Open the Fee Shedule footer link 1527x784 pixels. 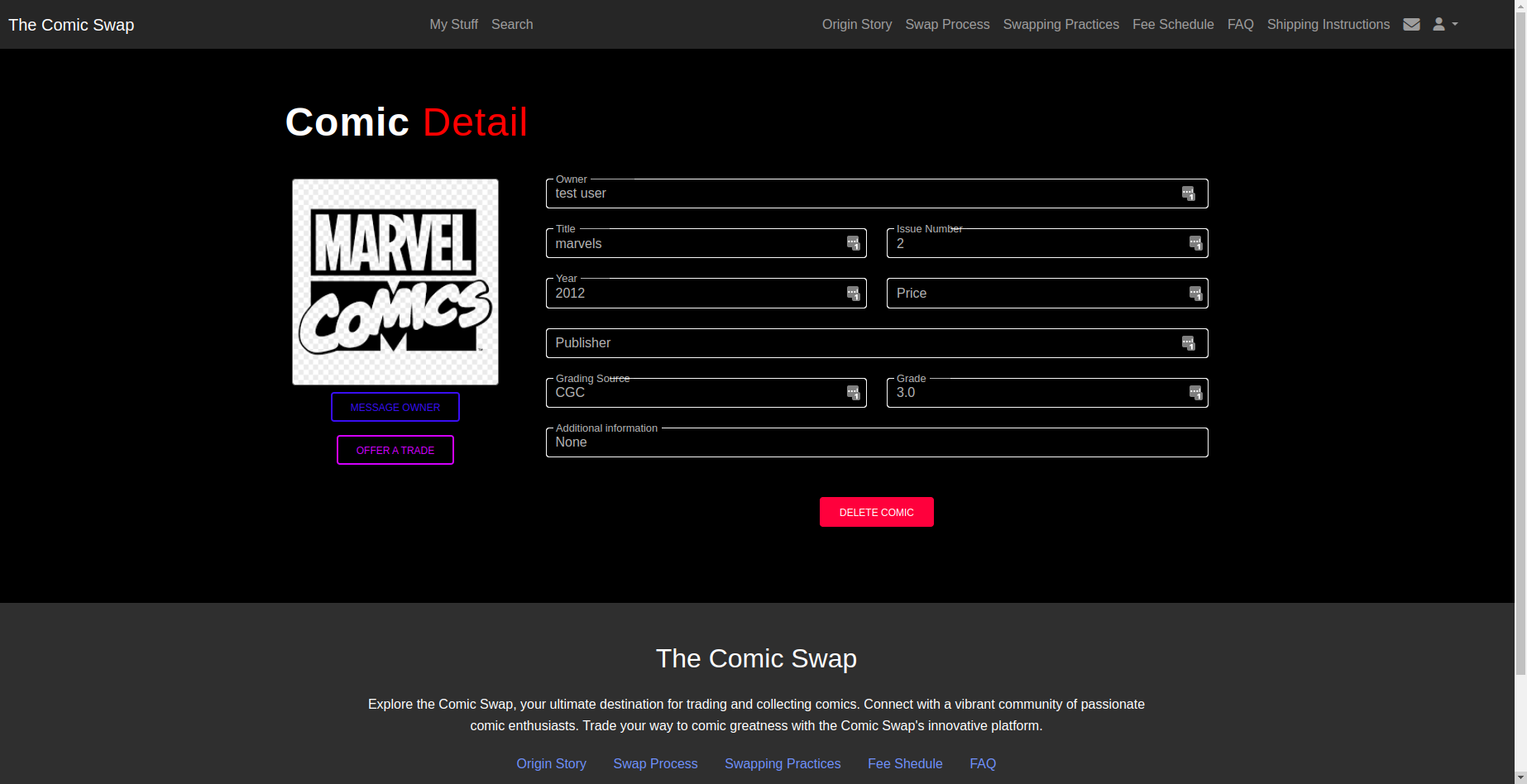pyautogui.click(x=905, y=763)
